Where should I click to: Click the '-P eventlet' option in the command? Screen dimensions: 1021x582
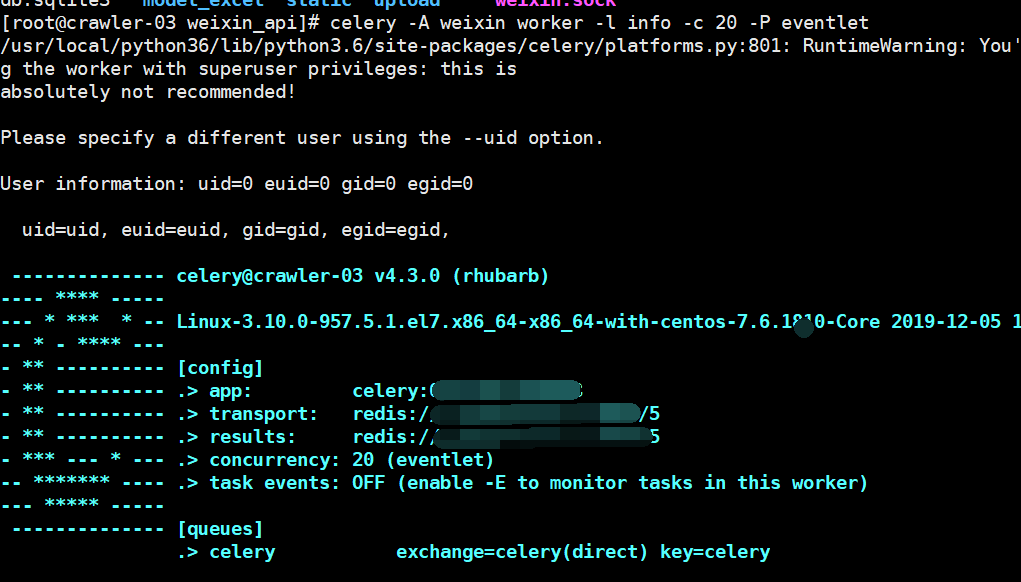(x=813, y=22)
